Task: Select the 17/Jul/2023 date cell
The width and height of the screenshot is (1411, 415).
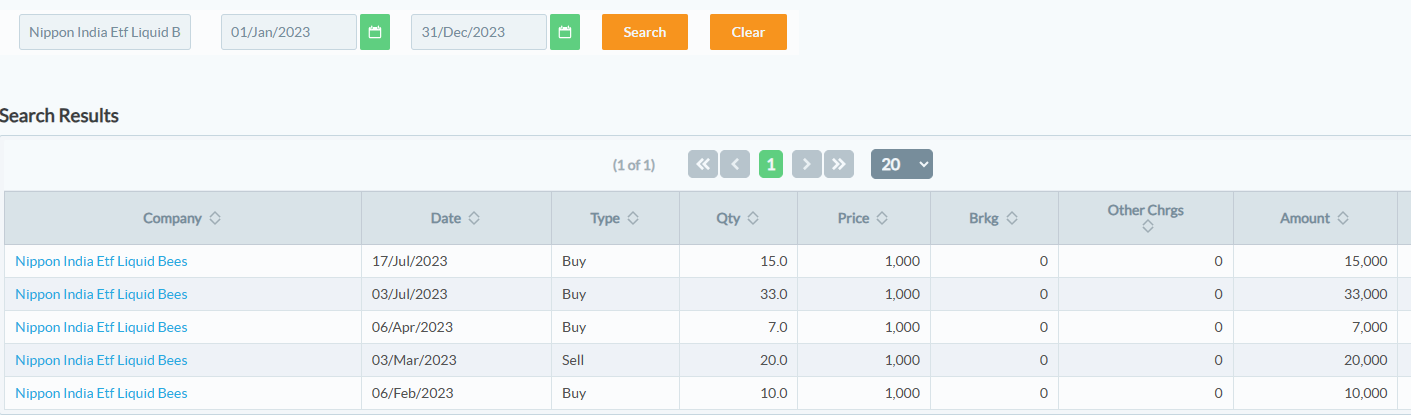Action: [x=456, y=261]
